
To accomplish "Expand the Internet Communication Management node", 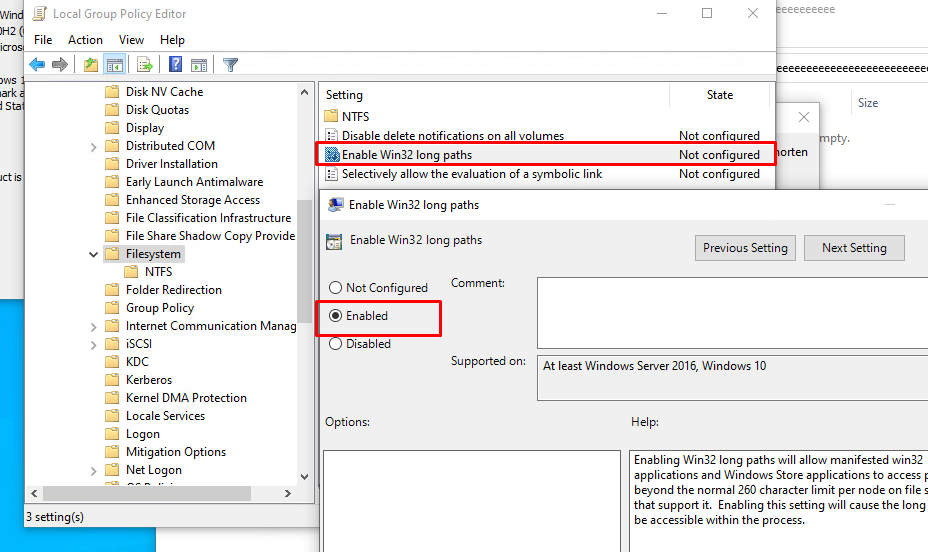I will (94, 326).
